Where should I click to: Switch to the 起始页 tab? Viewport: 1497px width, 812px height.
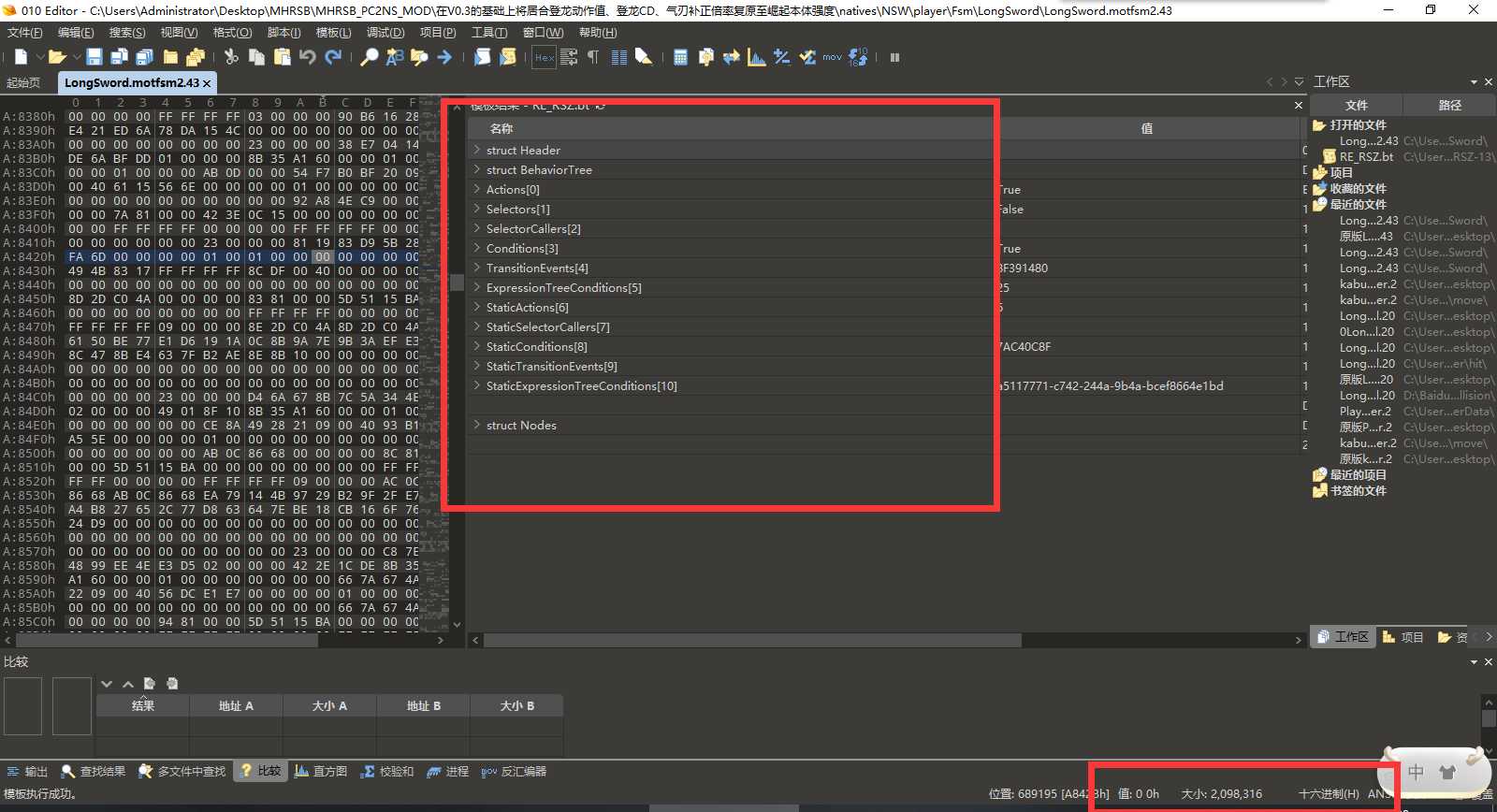23,82
